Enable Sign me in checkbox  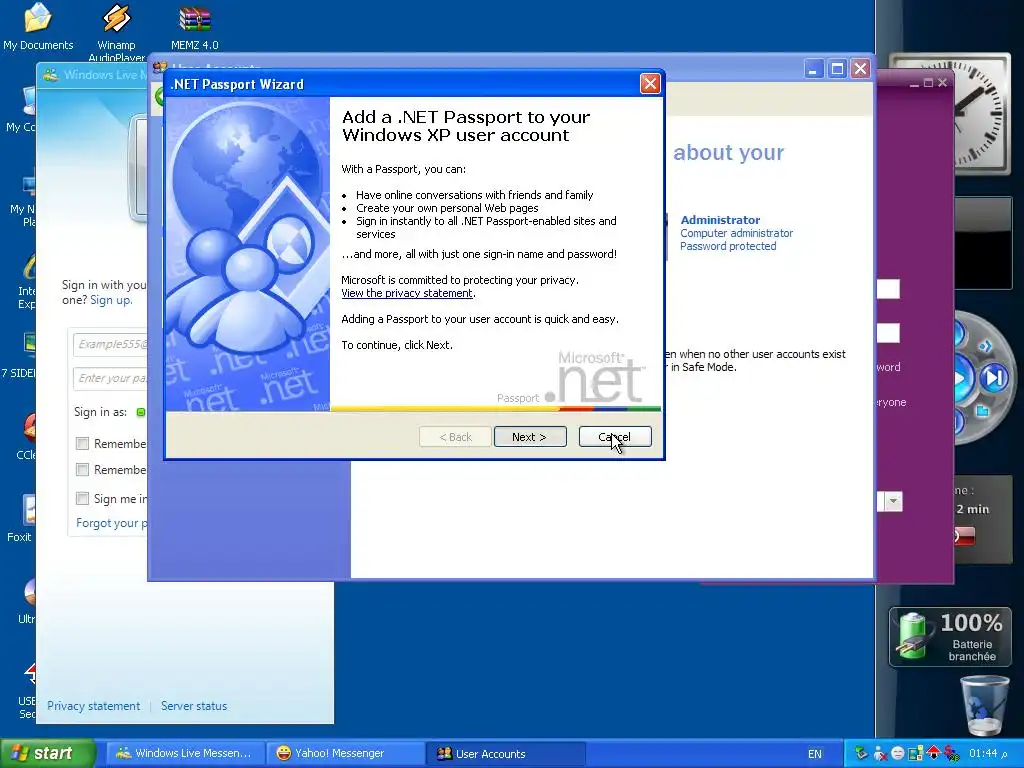click(x=82, y=499)
